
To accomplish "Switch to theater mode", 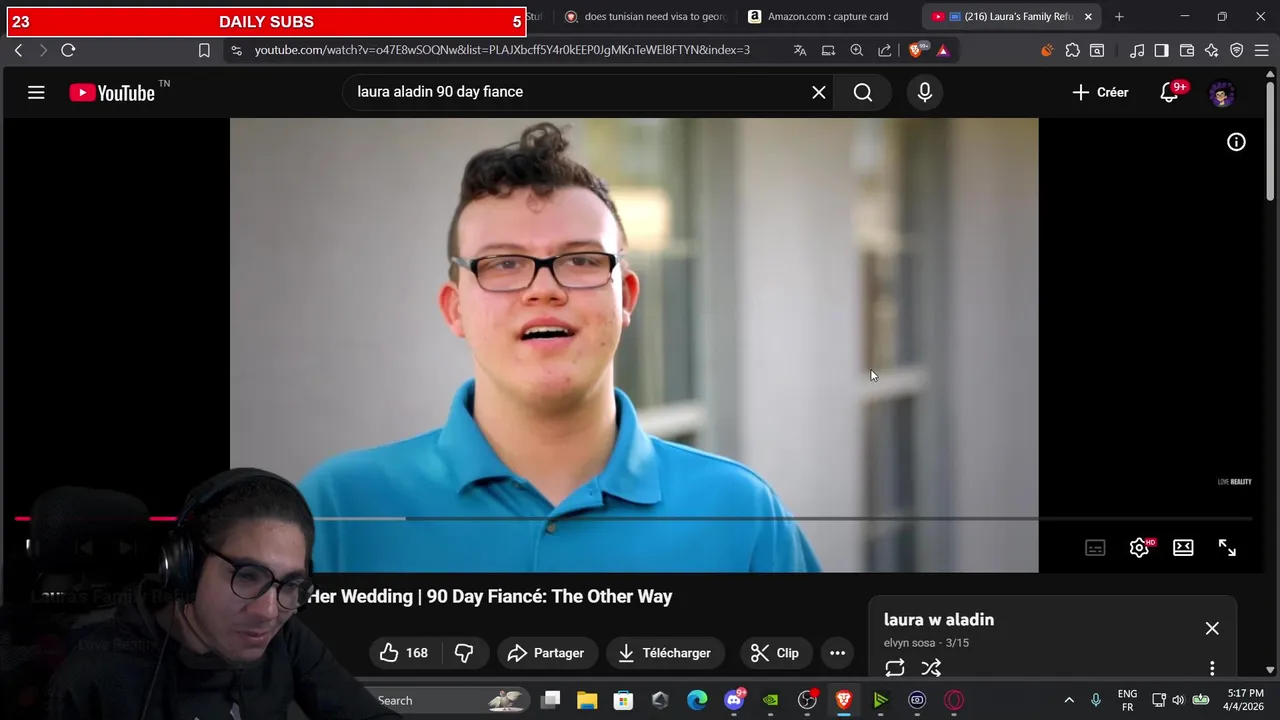I will click(1183, 547).
